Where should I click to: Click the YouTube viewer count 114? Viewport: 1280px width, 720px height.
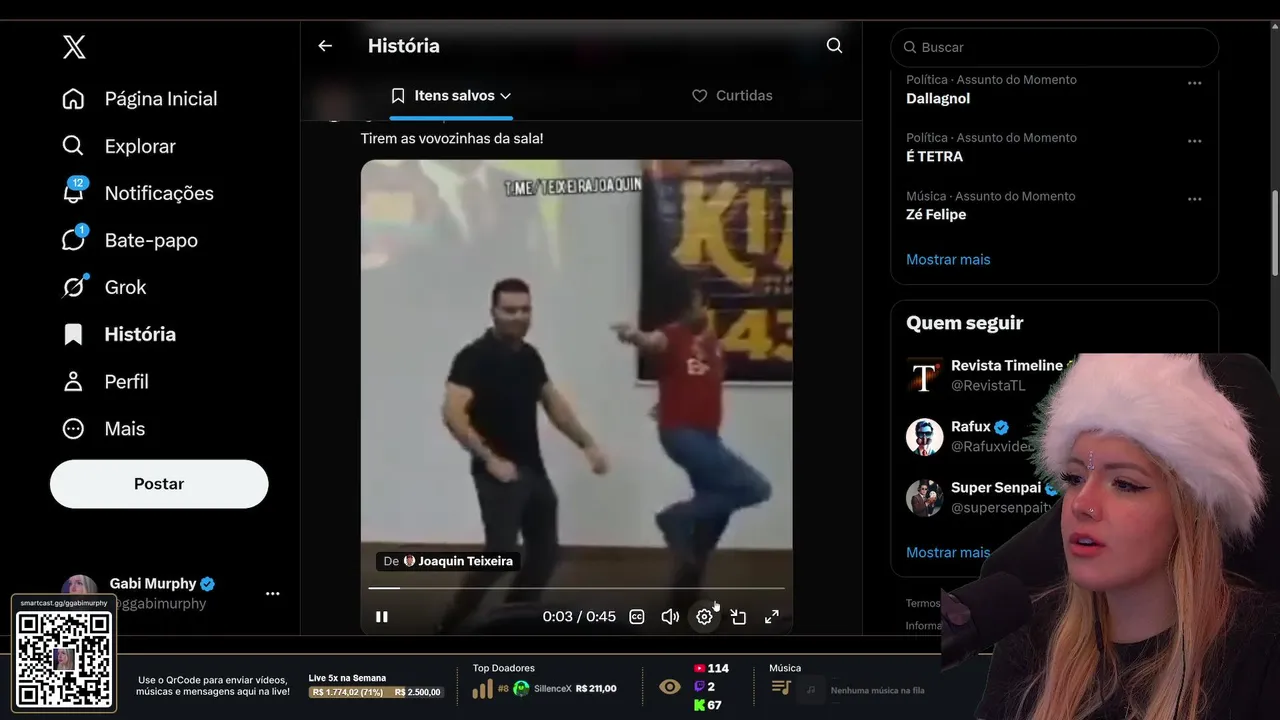point(711,668)
